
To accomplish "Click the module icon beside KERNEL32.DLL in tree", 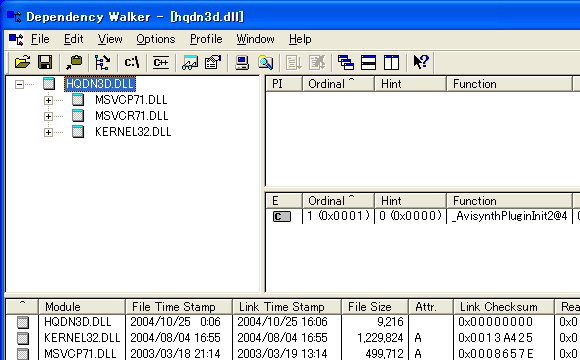I will (x=78, y=131).
